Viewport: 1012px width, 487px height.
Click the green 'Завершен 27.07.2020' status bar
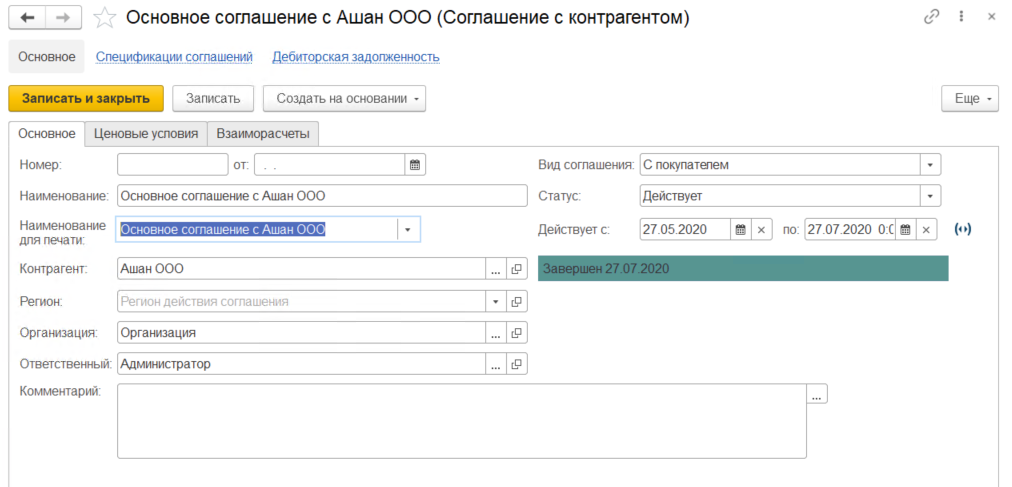pyautogui.click(x=742, y=268)
